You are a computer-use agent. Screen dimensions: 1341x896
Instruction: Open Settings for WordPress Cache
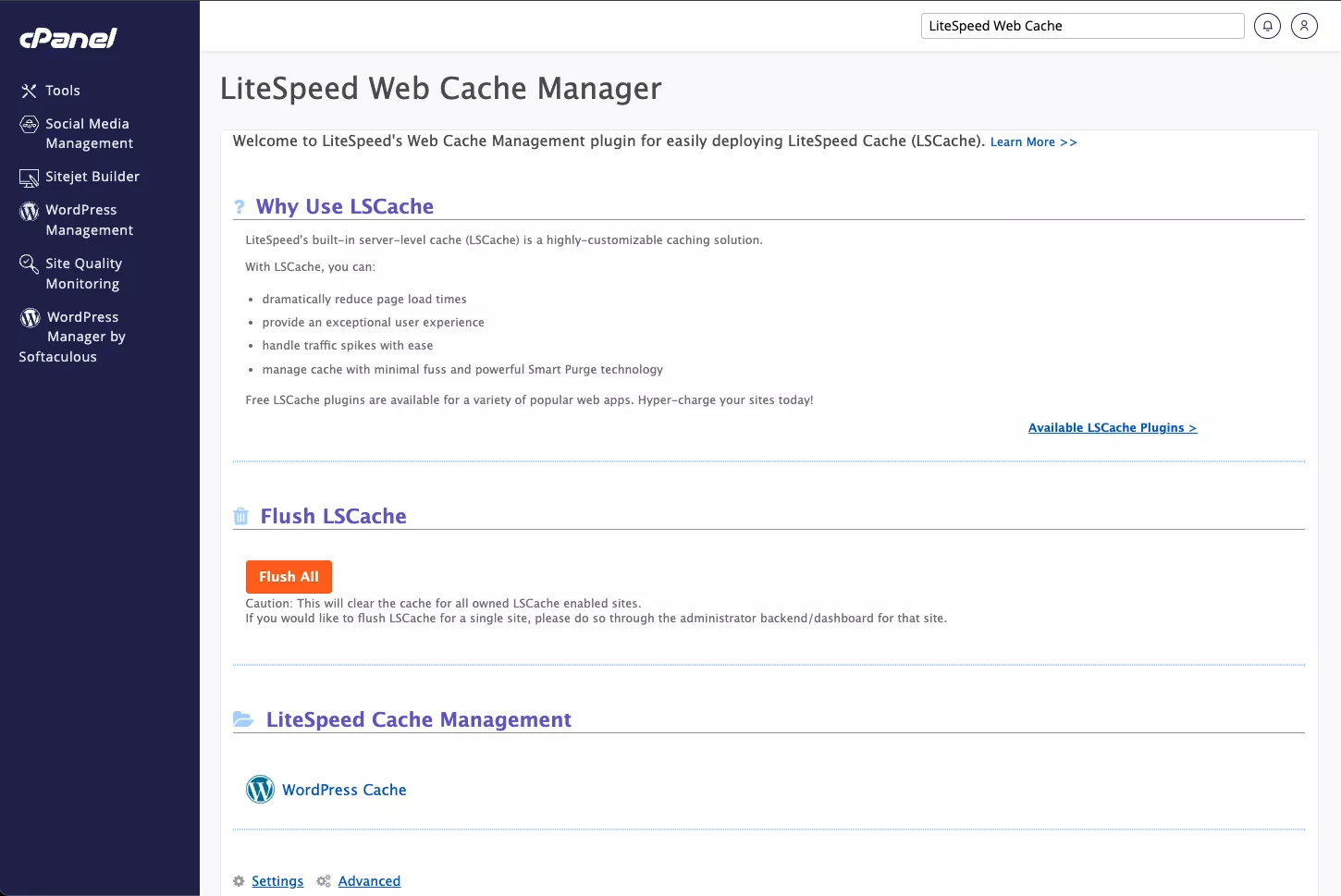coord(277,880)
